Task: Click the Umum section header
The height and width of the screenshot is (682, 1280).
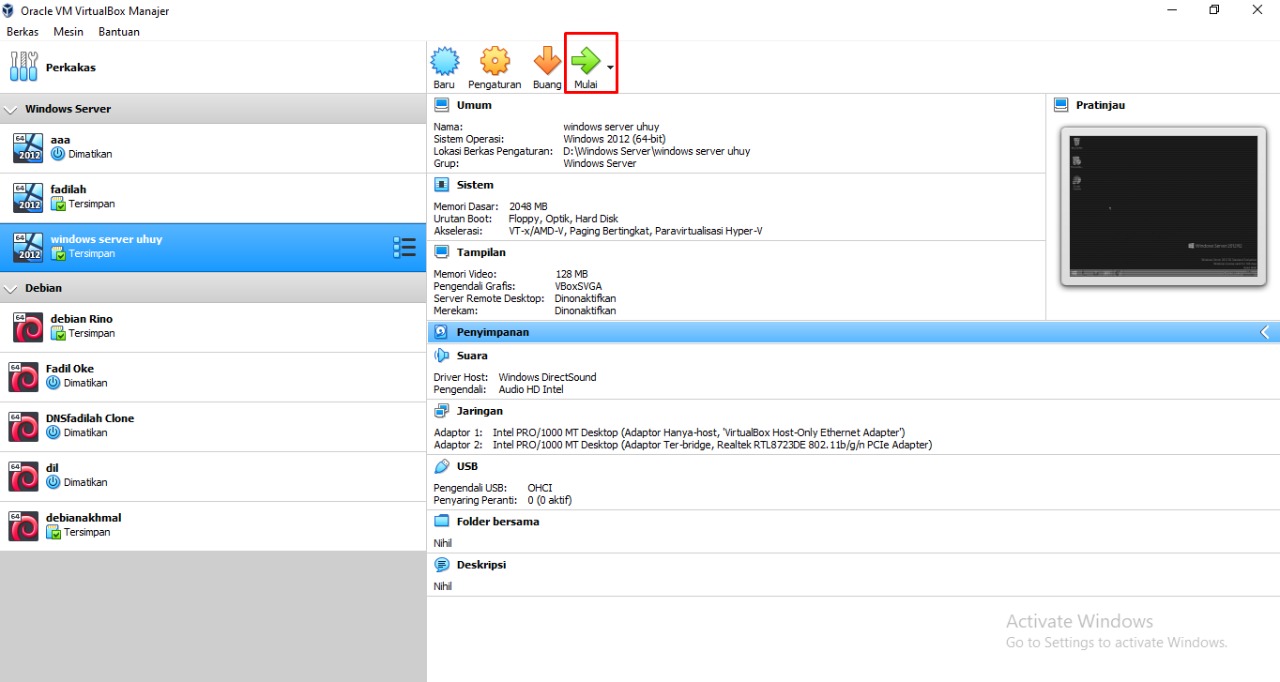Action: (x=474, y=105)
